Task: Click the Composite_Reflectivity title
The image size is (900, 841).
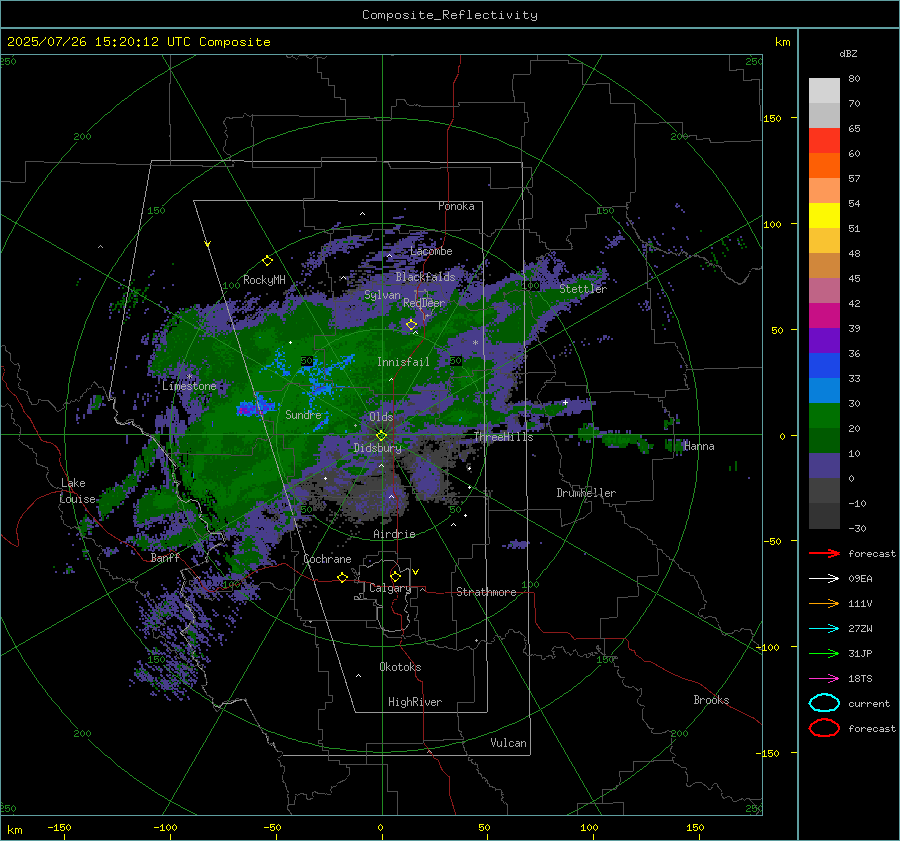Action: pos(450,15)
